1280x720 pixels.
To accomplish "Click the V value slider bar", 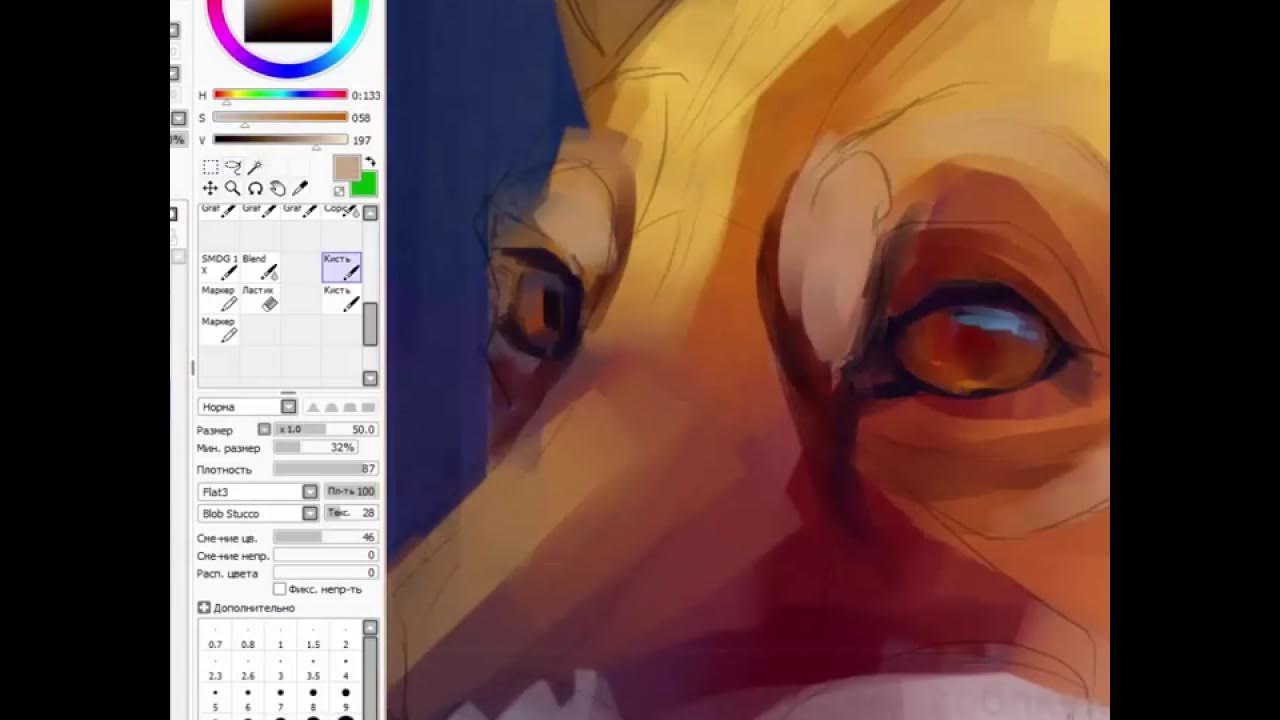I will coord(280,140).
